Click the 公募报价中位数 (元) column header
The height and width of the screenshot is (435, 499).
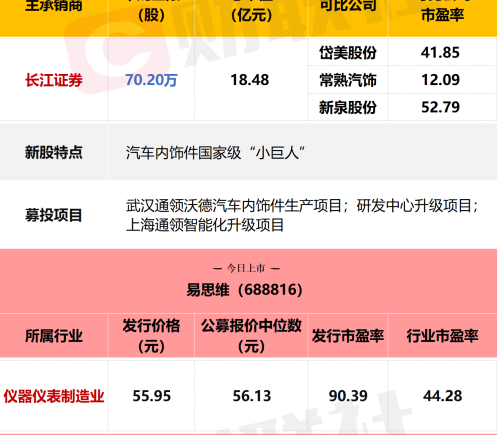click(251, 336)
